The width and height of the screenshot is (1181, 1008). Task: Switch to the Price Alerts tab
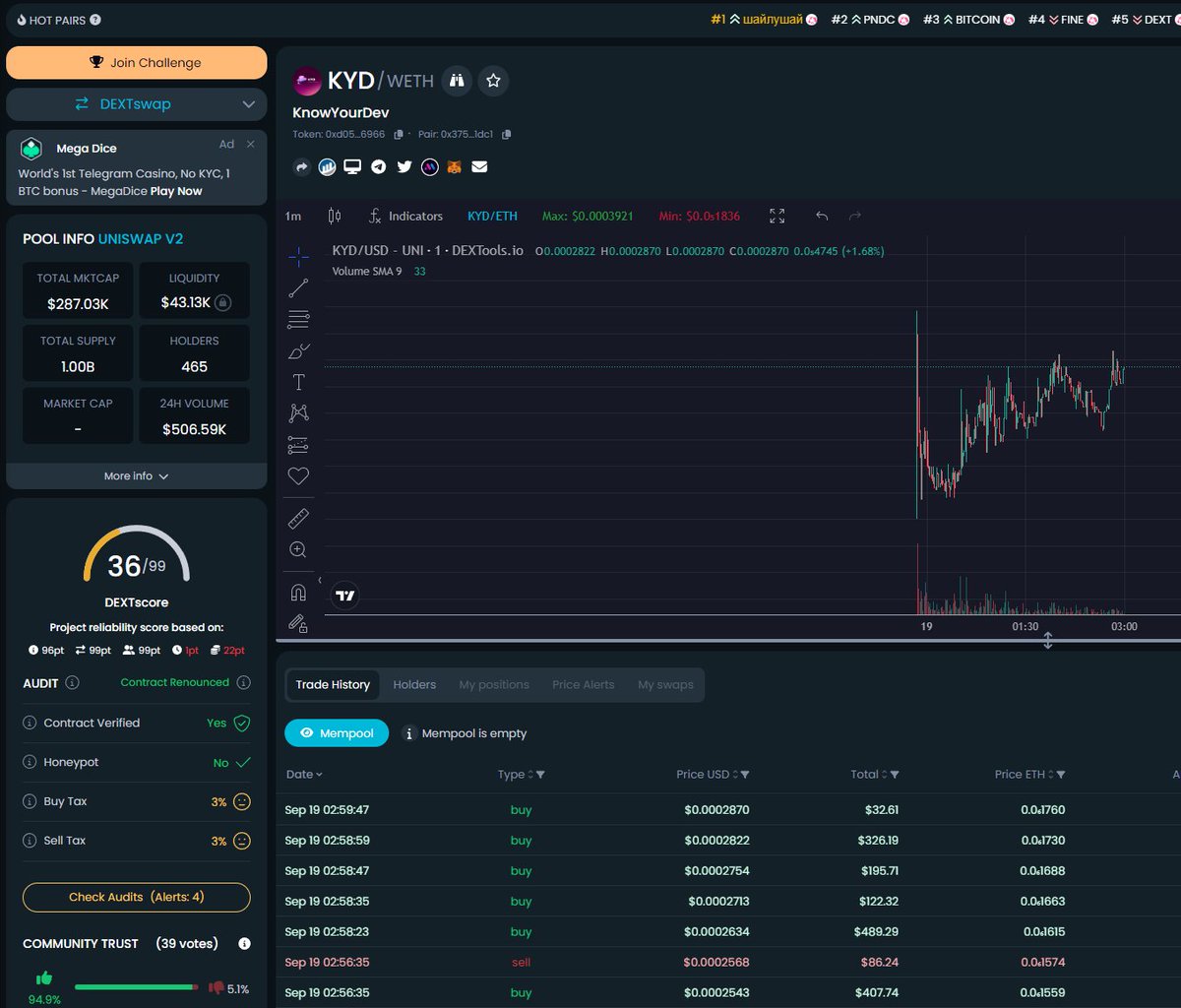pyautogui.click(x=584, y=684)
